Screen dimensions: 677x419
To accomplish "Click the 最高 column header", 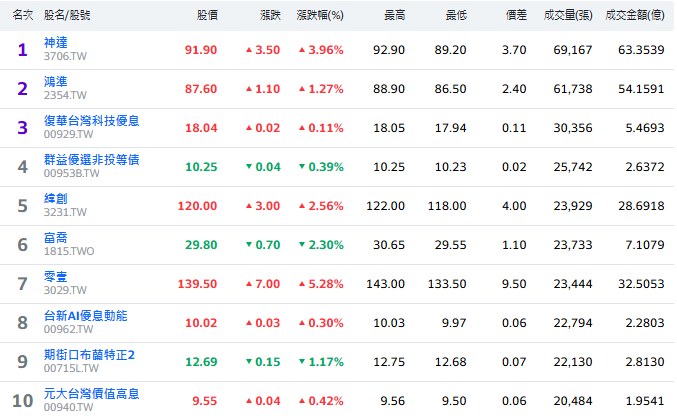I will pos(395,15).
